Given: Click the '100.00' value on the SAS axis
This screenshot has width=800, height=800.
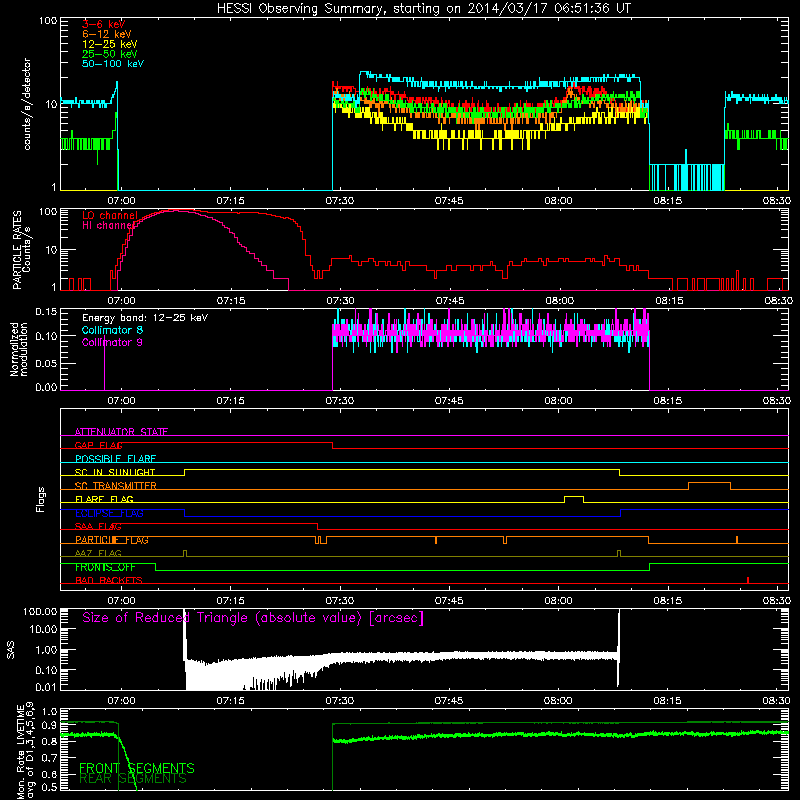Looking at the screenshot, I should coord(40,611).
